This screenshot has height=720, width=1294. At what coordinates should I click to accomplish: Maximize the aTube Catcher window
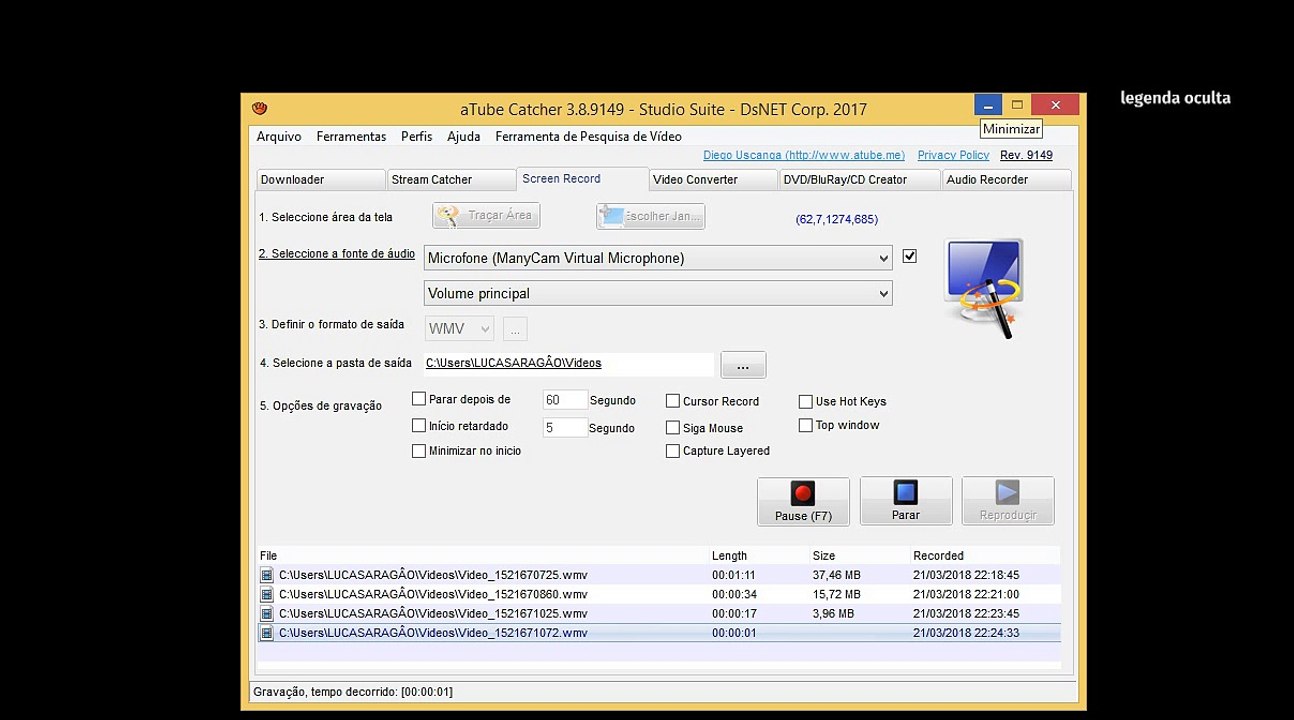click(1017, 105)
